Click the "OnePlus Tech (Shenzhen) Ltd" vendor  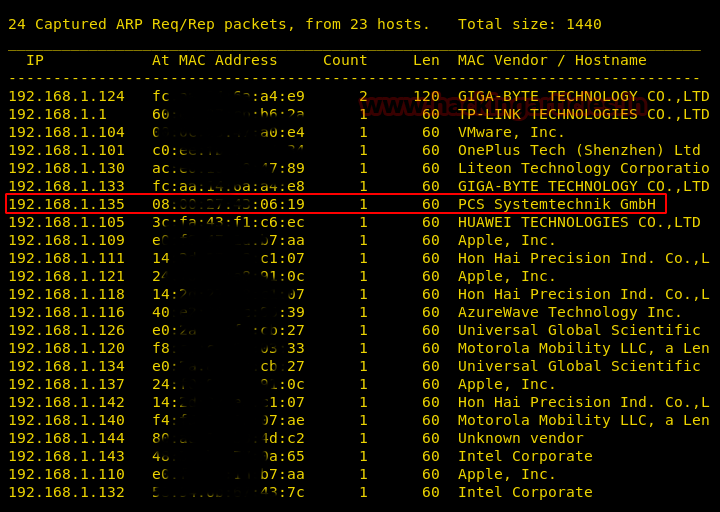click(579, 150)
